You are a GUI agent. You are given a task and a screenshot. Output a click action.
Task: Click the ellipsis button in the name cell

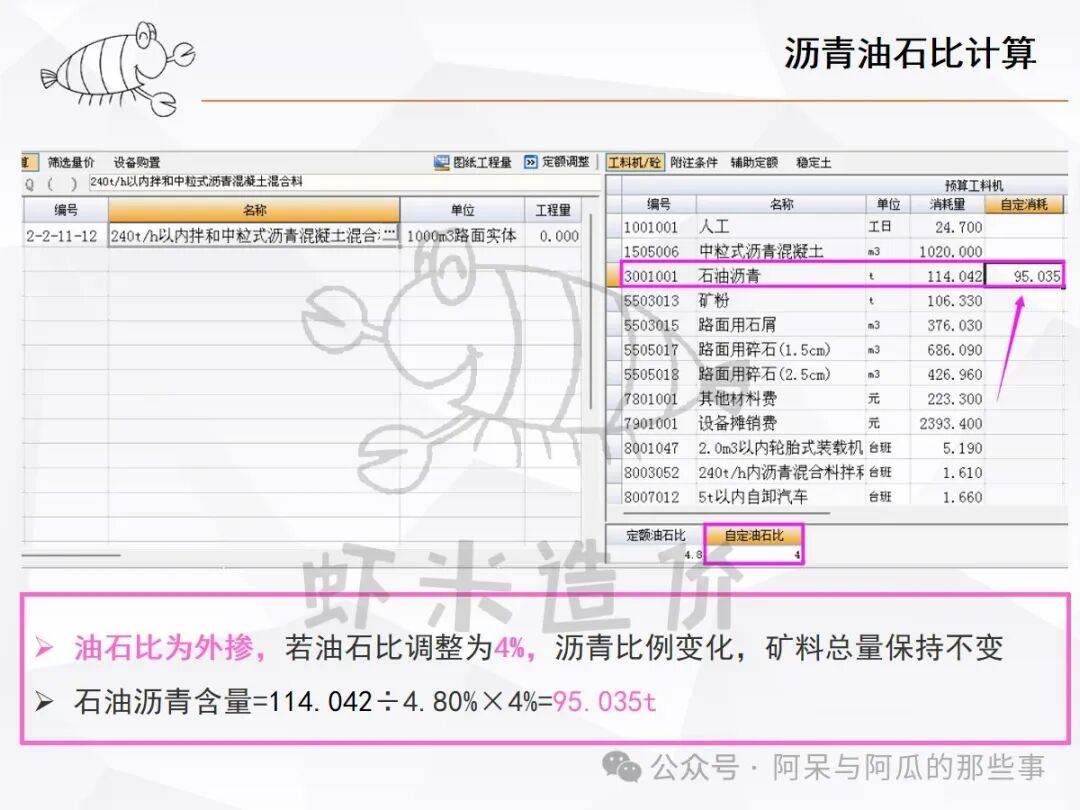[x=390, y=233]
